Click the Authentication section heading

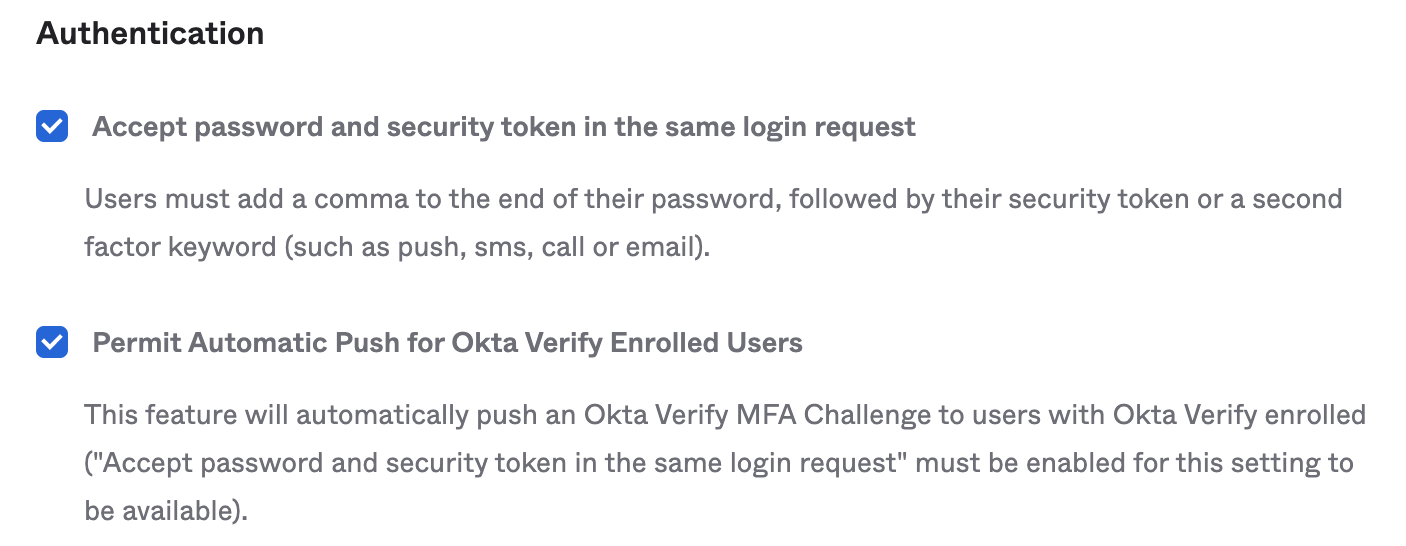(x=150, y=33)
